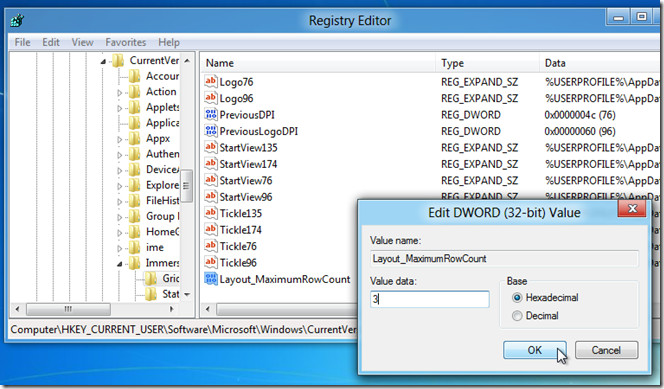Expand the Appx key node

[x=119, y=139]
